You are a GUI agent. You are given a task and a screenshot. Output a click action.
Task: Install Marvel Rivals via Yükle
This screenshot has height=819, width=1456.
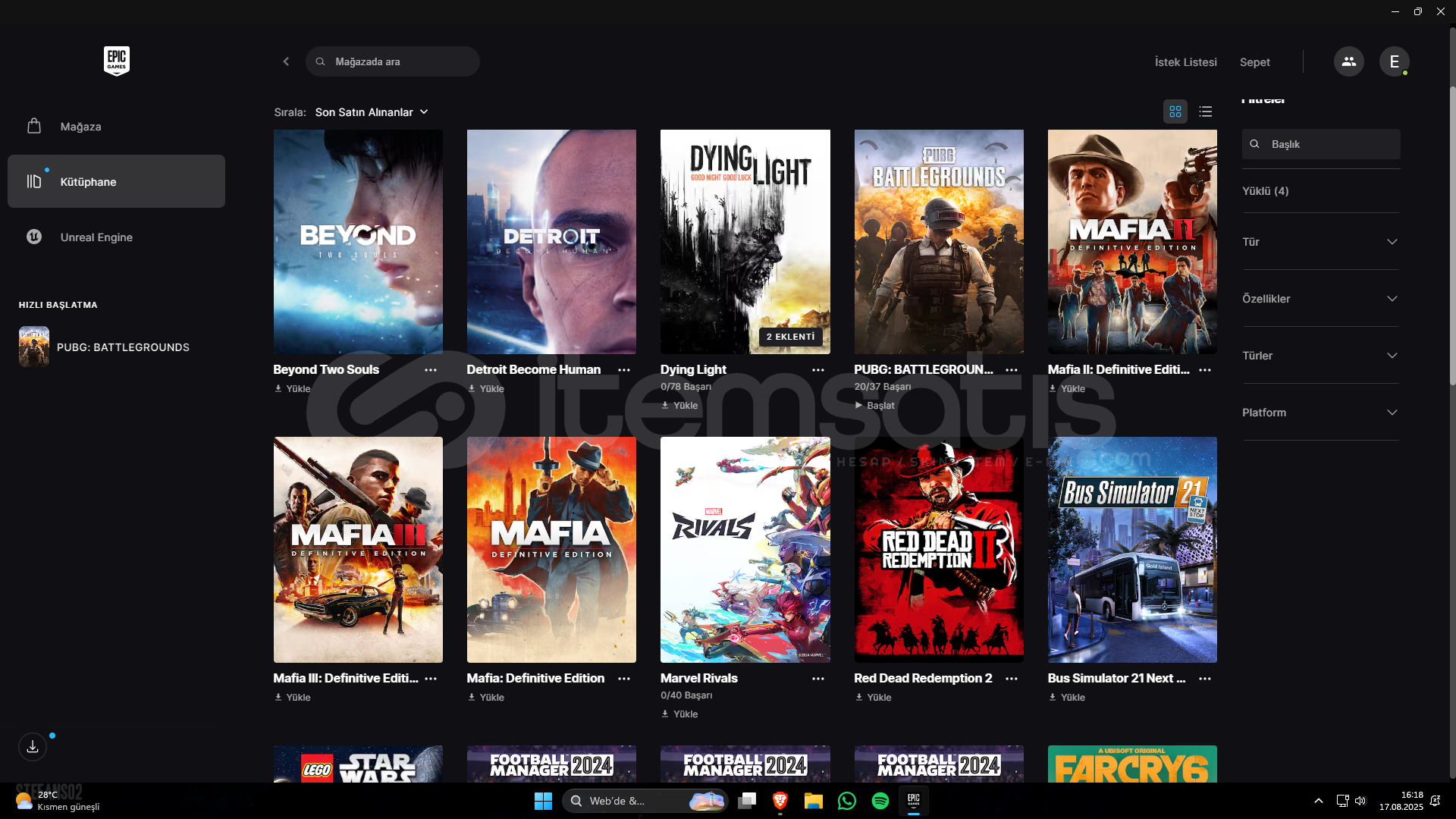(679, 714)
